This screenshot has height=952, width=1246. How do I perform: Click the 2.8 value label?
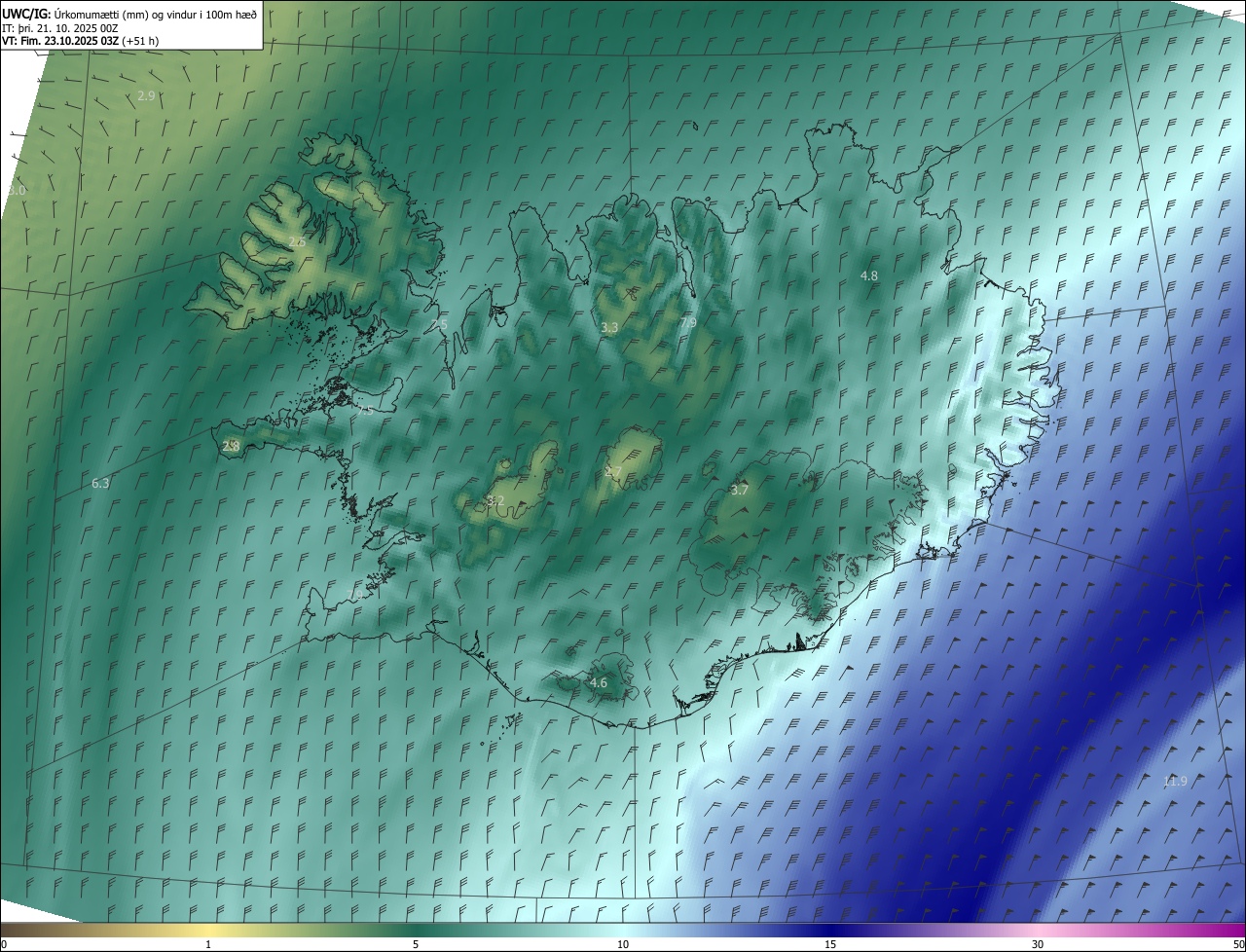point(231,446)
